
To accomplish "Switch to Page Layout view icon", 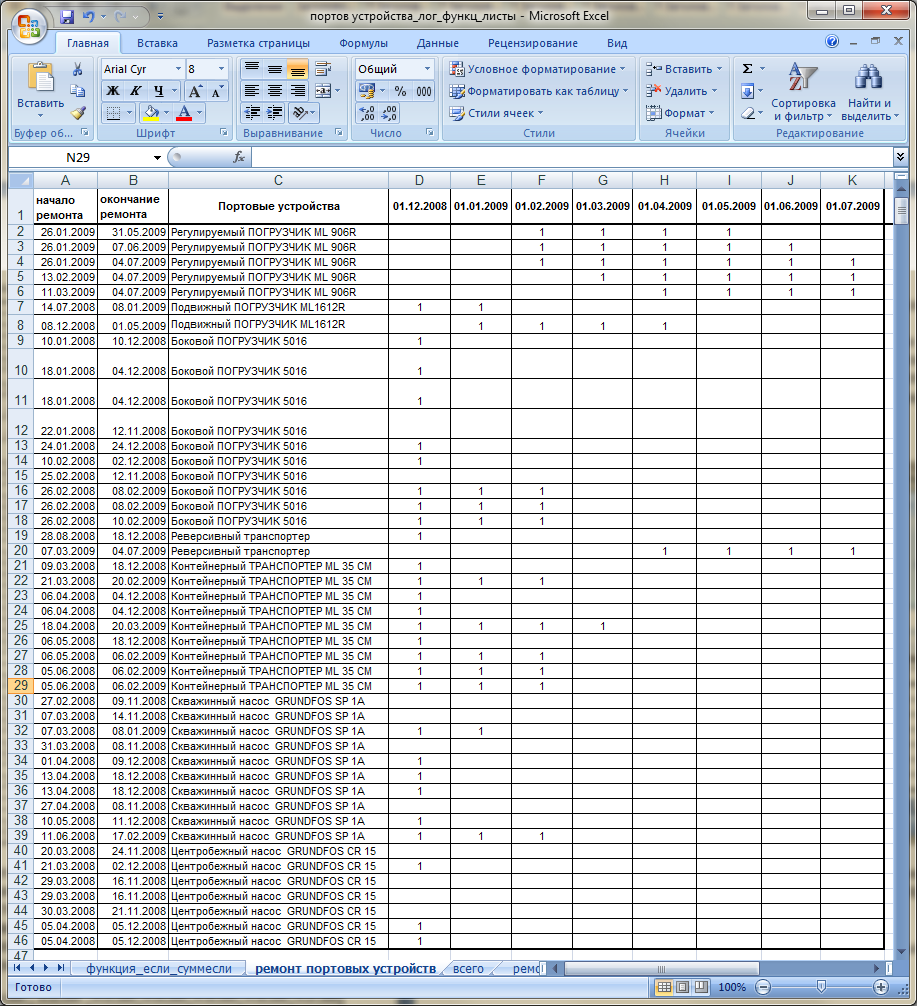I will click(683, 987).
